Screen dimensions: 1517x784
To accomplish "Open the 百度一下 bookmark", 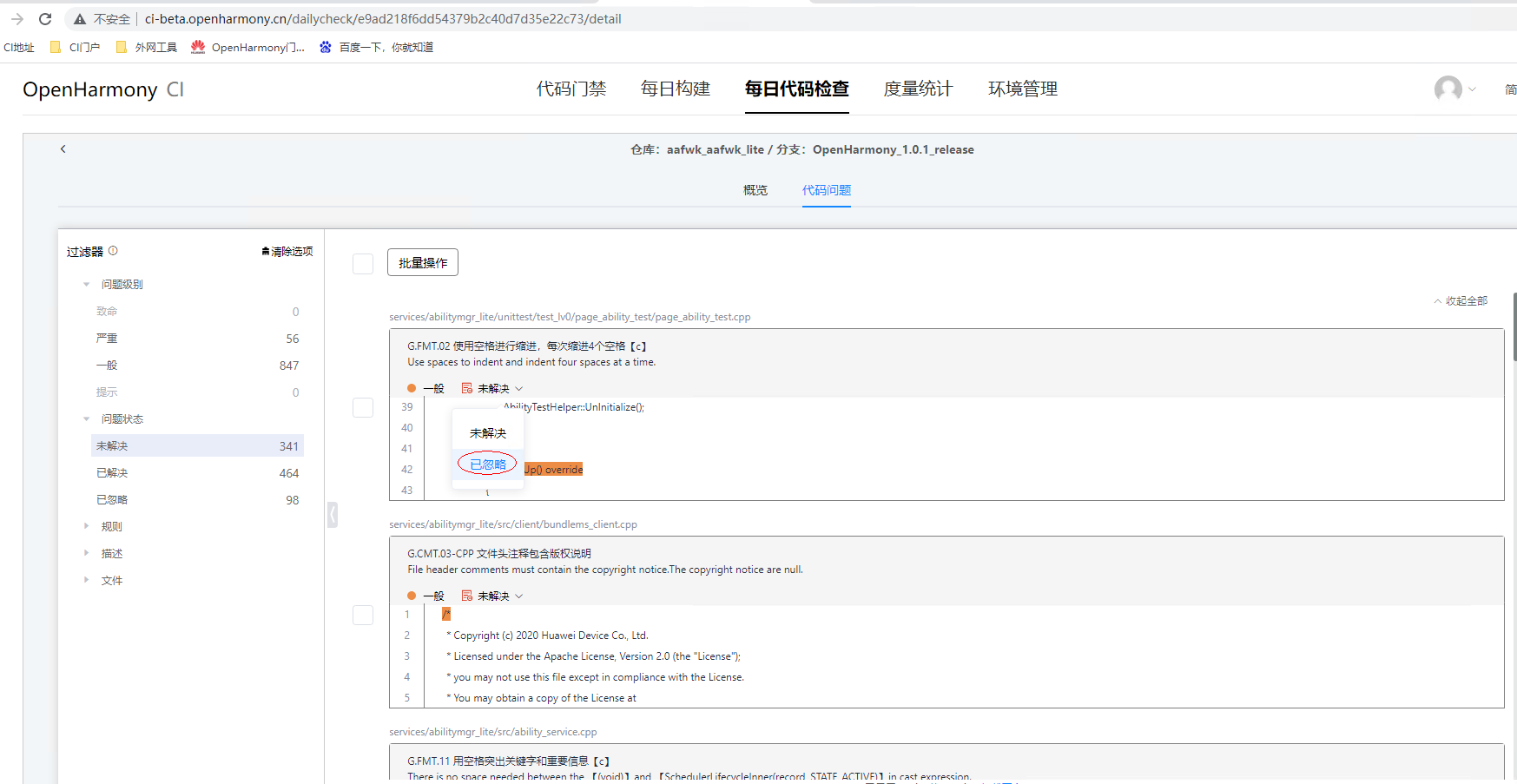I will pyautogui.click(x=377, y=47).
